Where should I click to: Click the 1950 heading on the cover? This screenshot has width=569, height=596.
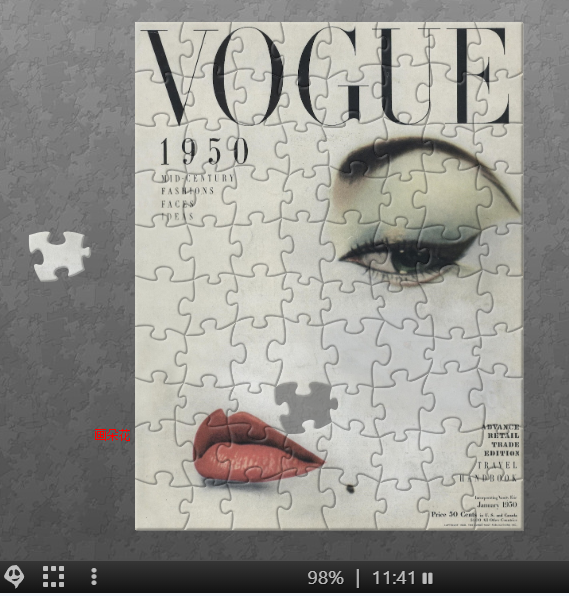click(204, 152)
